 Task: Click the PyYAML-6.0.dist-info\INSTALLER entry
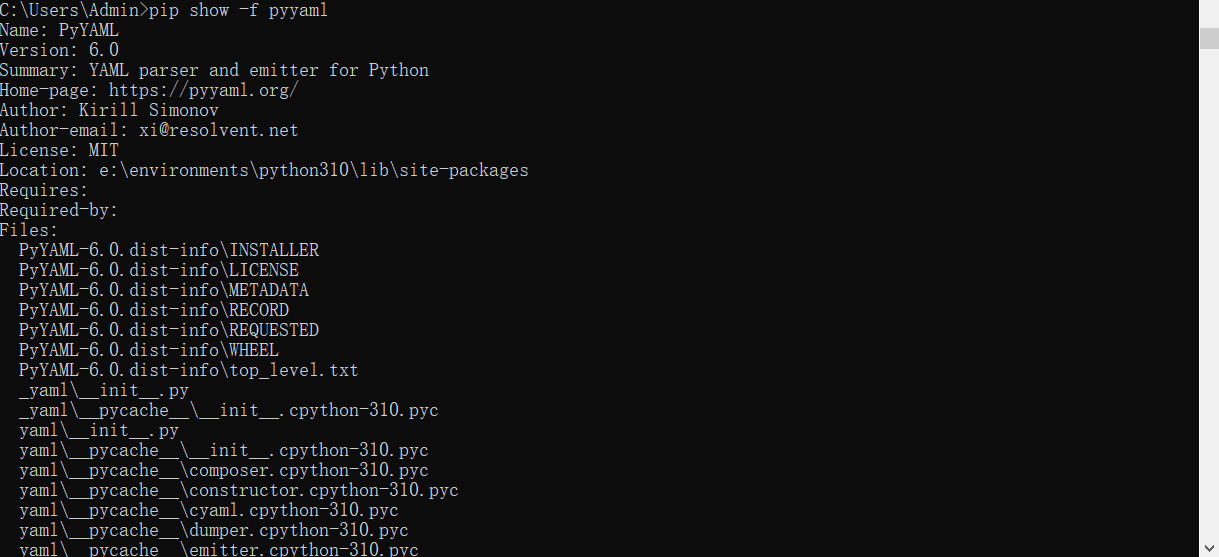coord(169,250)
